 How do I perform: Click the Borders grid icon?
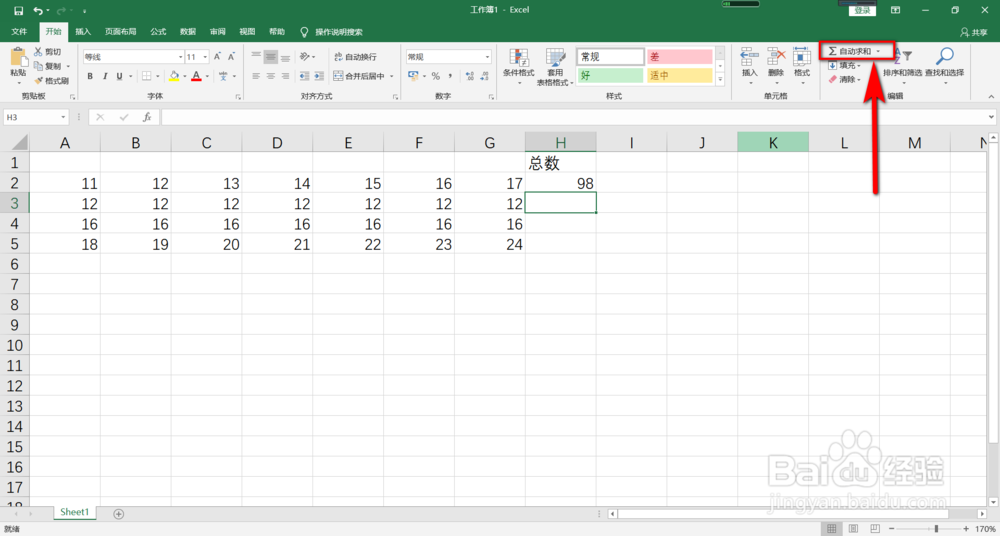(x=146, y=76)
